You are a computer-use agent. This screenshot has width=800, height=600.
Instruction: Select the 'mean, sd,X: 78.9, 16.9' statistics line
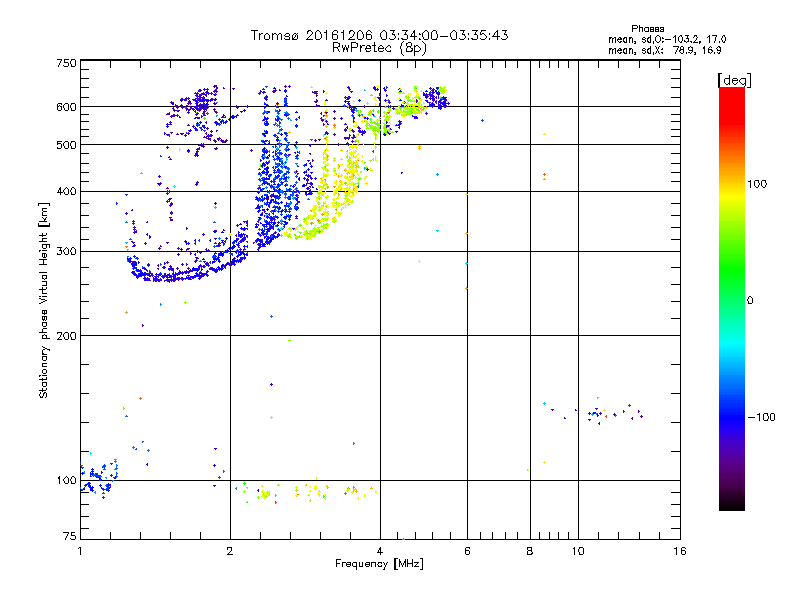[x=664, y=50]
